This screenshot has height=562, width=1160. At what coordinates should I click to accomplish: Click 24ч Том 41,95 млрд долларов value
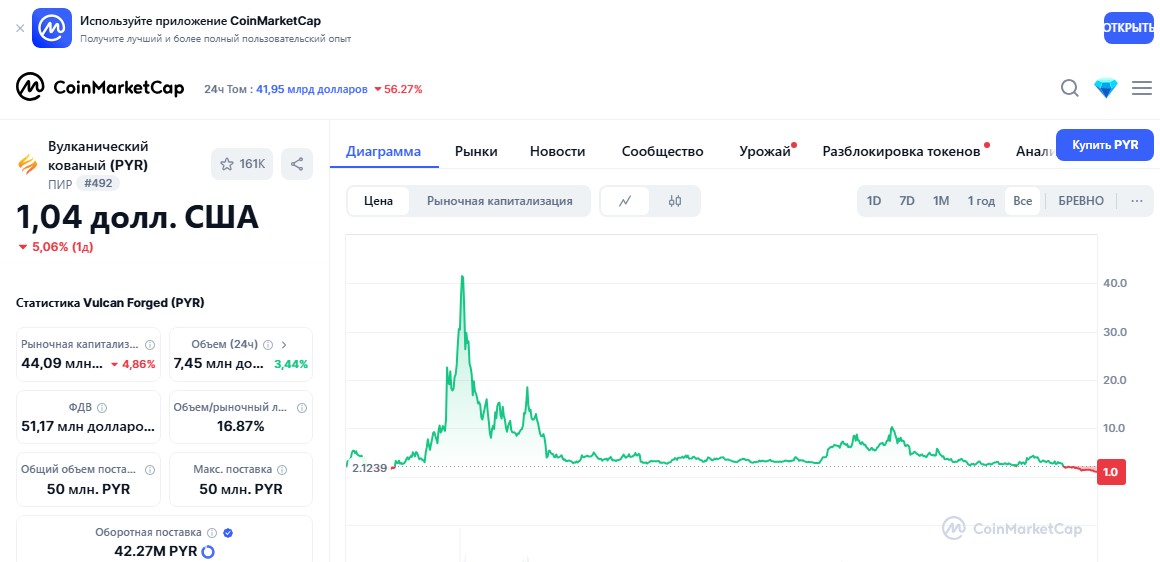[x=311, y=89]
